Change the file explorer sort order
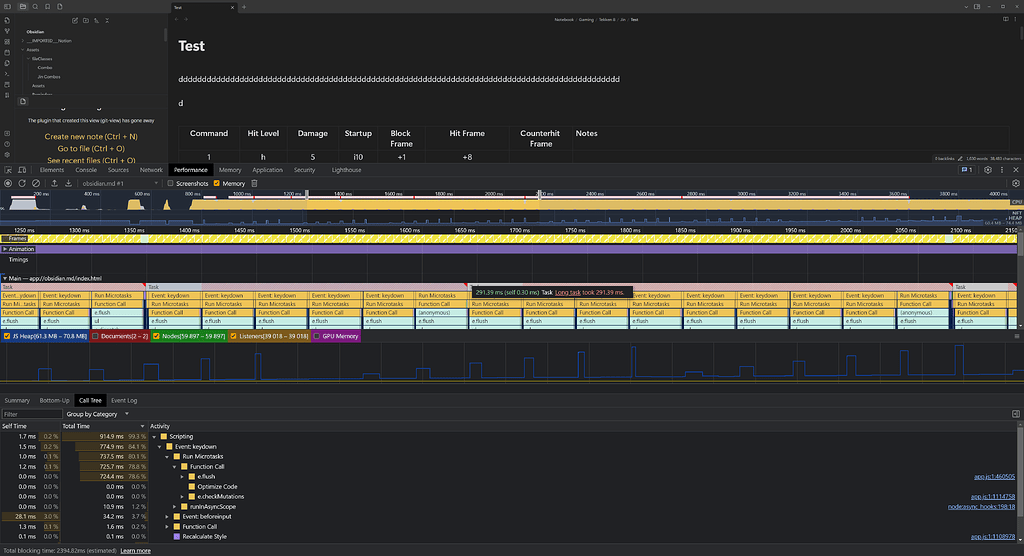Image resolution: width=1024 pixels, height=556 pixels. (97, 20)
